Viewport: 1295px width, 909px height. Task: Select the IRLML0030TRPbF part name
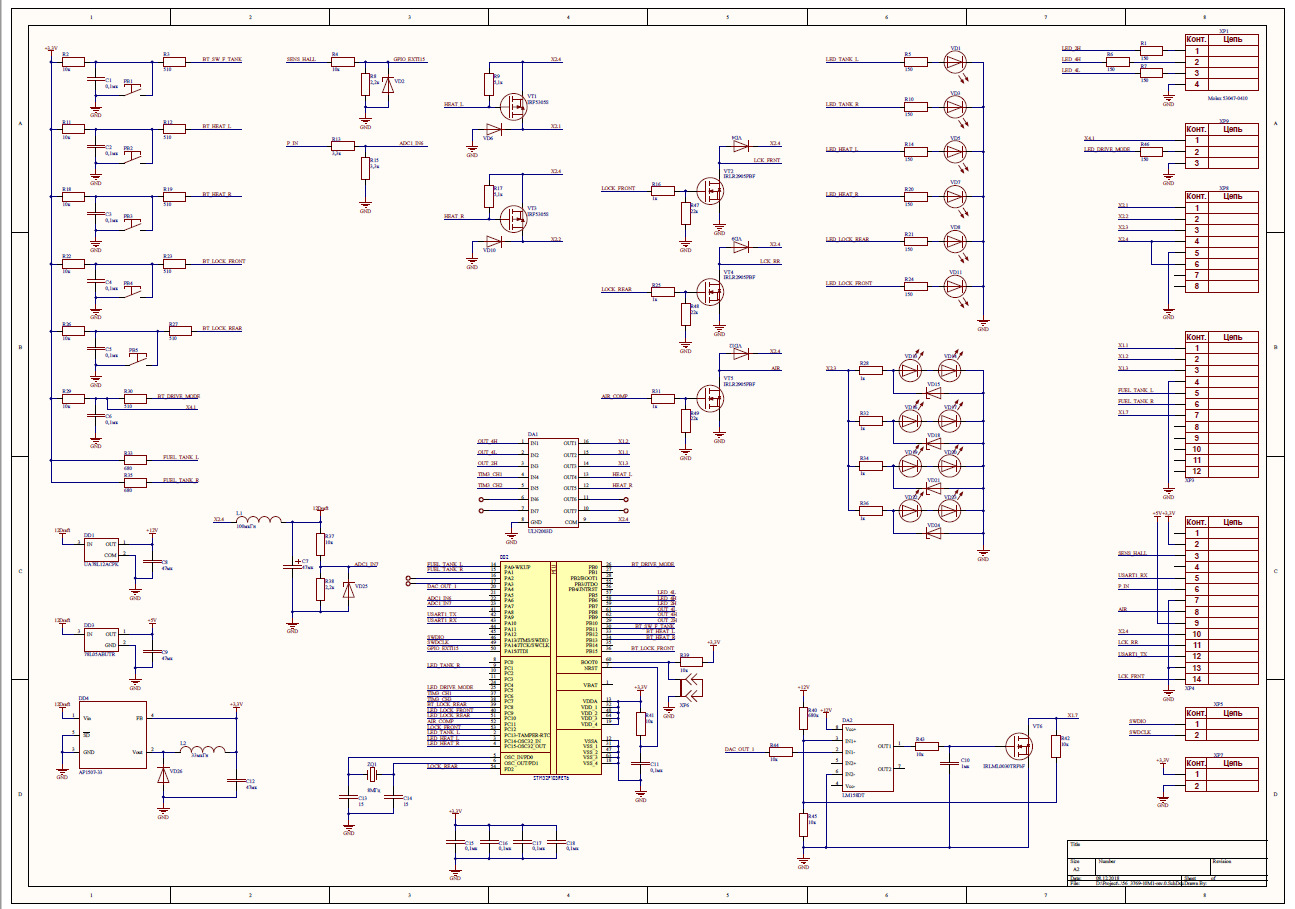point(1004,765)
